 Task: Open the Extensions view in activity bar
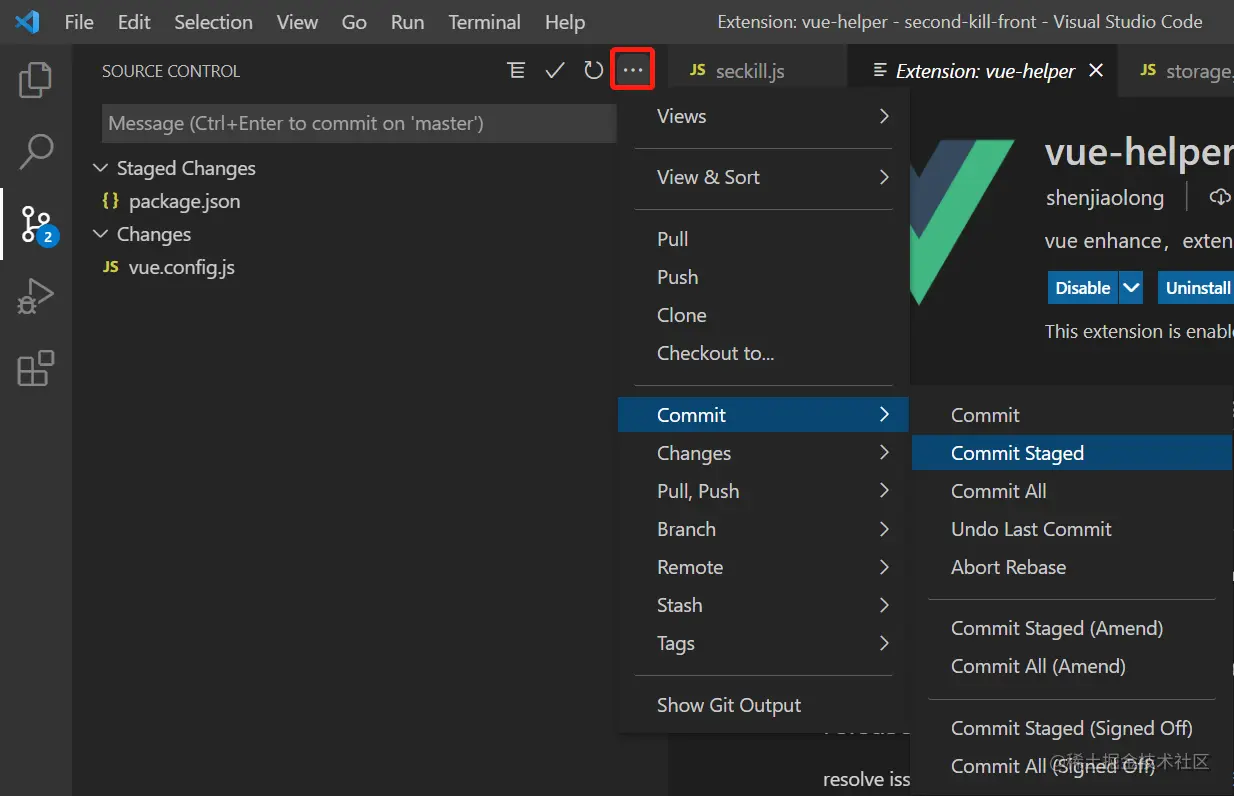click(36, 369)
